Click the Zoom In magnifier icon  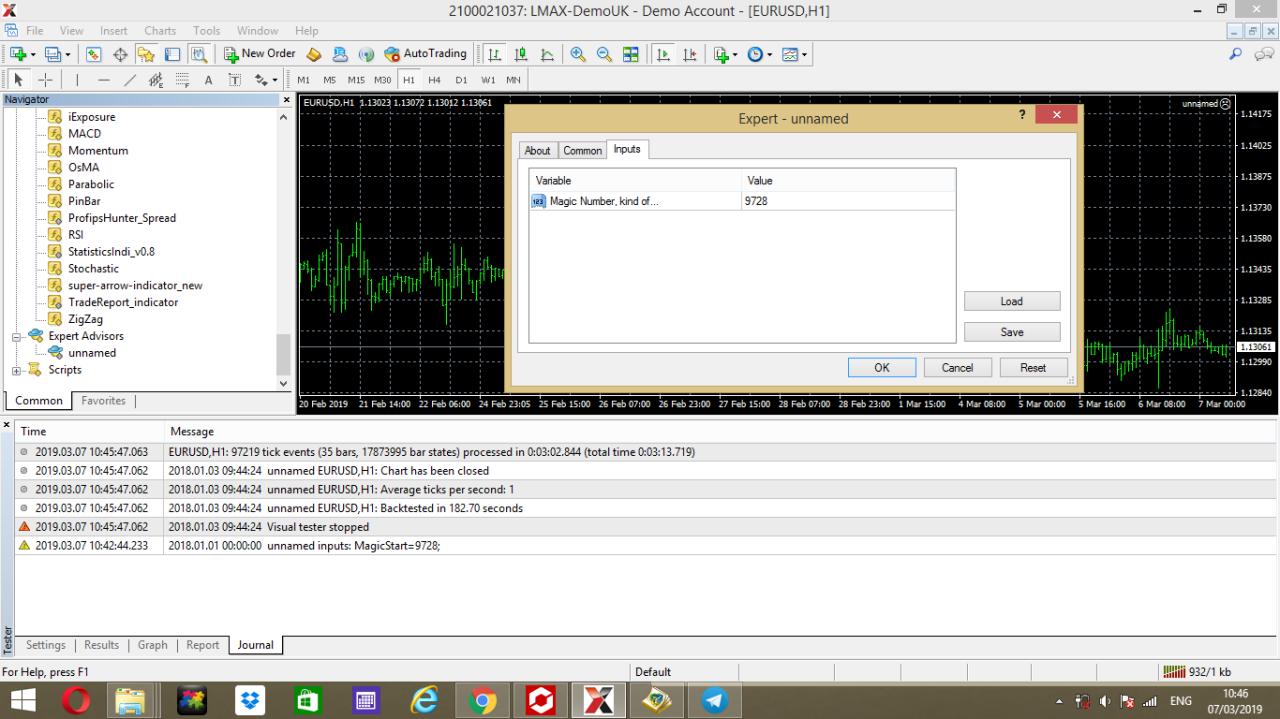pyautogui.click(x=578, y=54)
